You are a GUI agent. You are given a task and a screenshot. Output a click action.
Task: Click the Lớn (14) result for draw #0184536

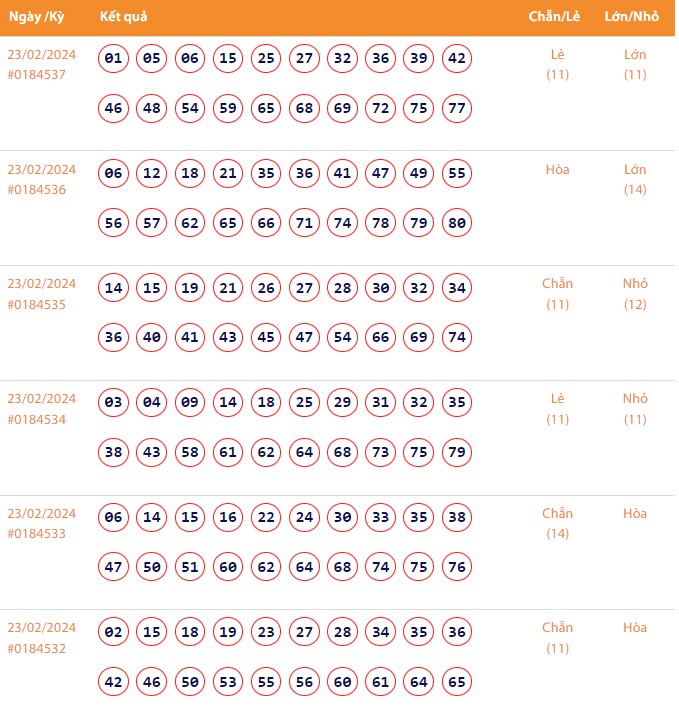(x=635, y=179)
